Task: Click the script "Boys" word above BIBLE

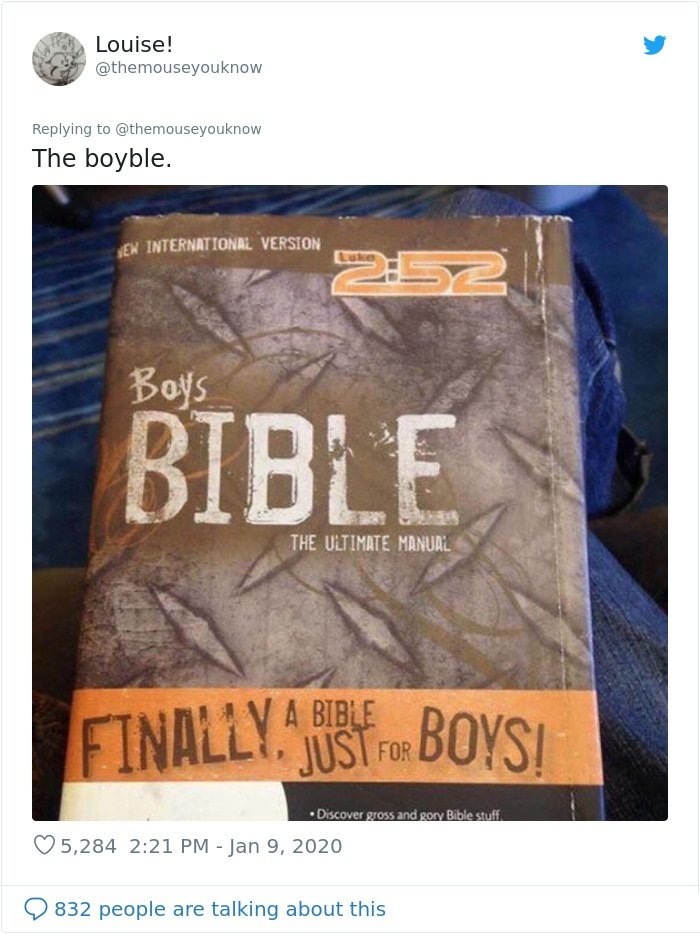Action: pyautogui.click(x=169, y=387)
